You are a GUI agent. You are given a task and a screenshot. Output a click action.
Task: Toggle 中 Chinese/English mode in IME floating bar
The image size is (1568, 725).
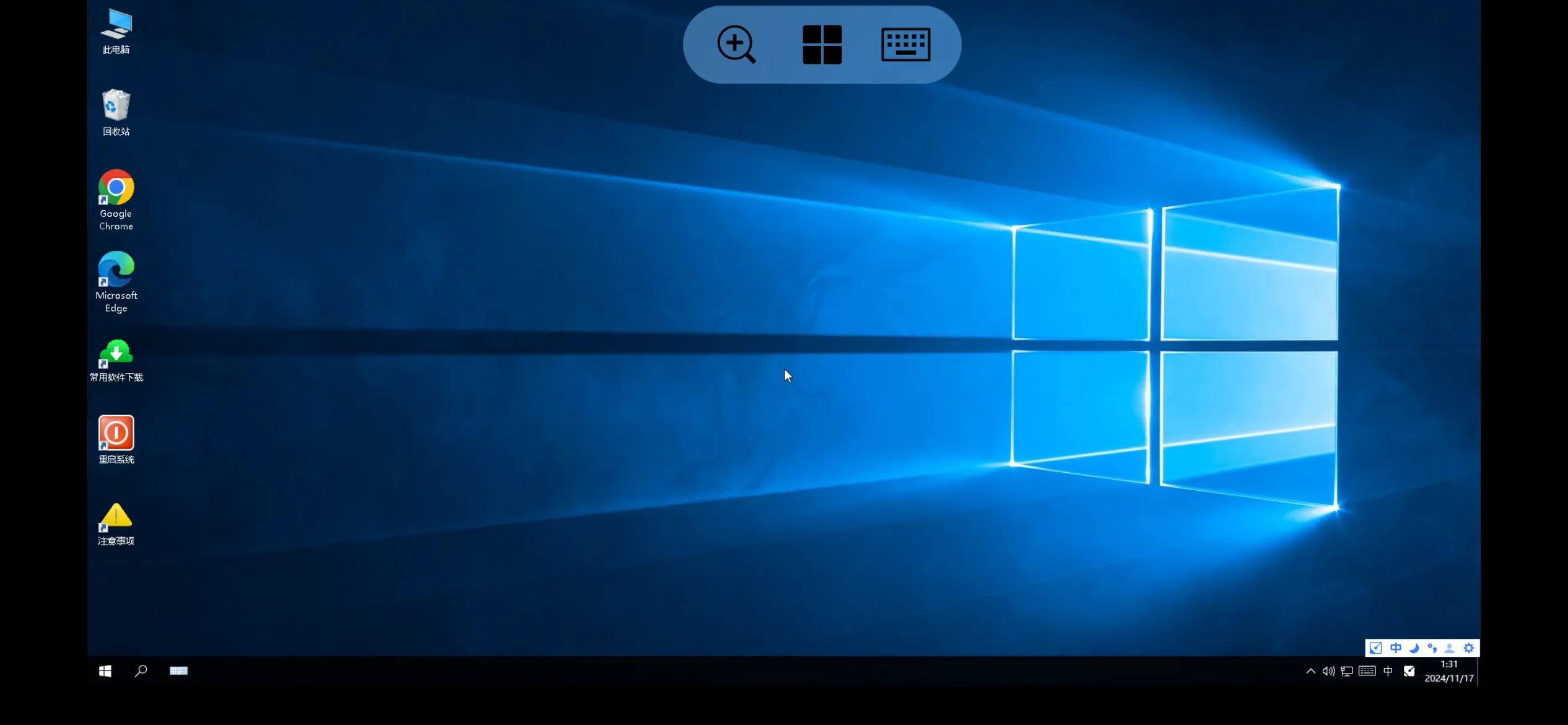click(x=1395, y=648)
